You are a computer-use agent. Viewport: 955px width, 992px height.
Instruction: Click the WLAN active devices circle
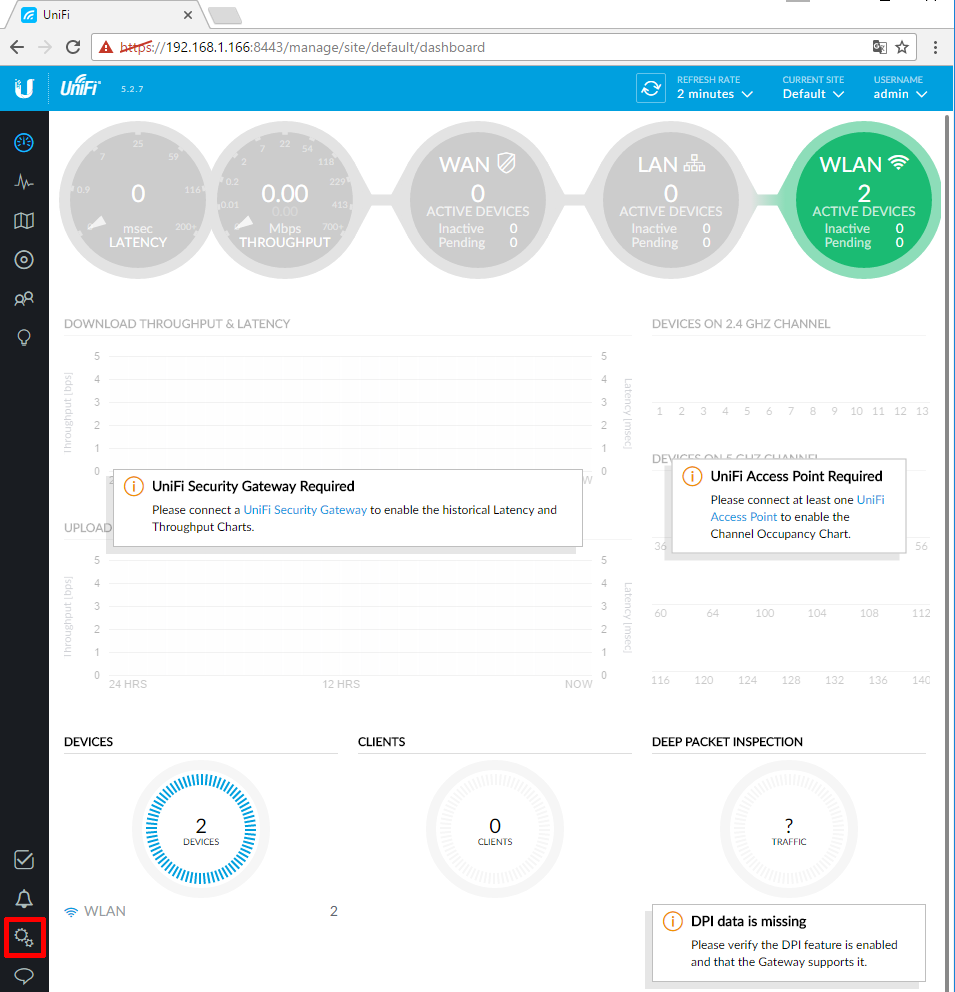tap(863, 199)
